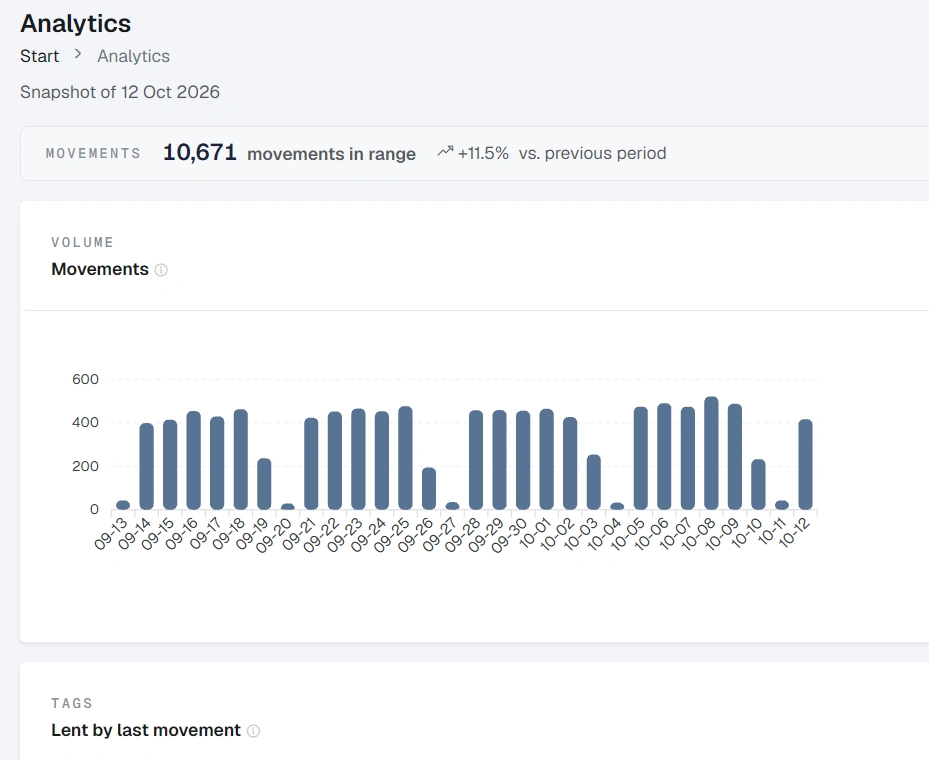929x760 pixels.
Task: Select the 09-22 bar in chart
Action: [x=335, y=461]
